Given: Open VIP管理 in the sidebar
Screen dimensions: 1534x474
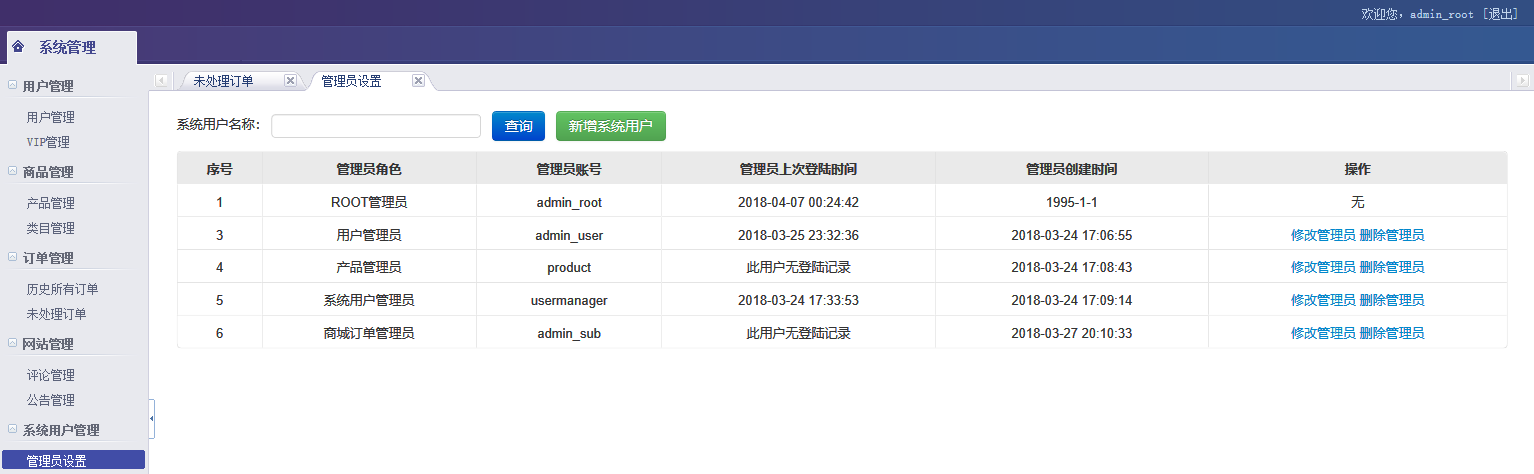Looking at the screenshot, I should click(48, 142).
